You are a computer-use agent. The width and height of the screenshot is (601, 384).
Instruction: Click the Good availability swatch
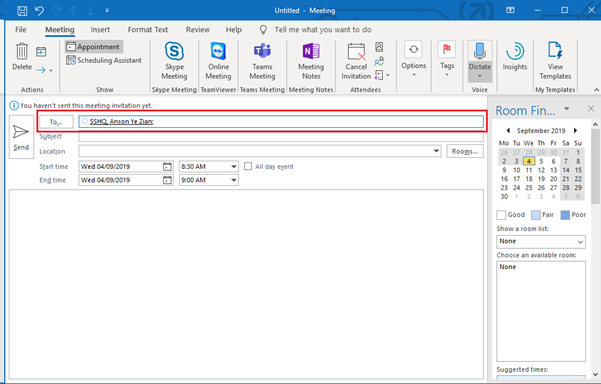click(x=501, y=215)
